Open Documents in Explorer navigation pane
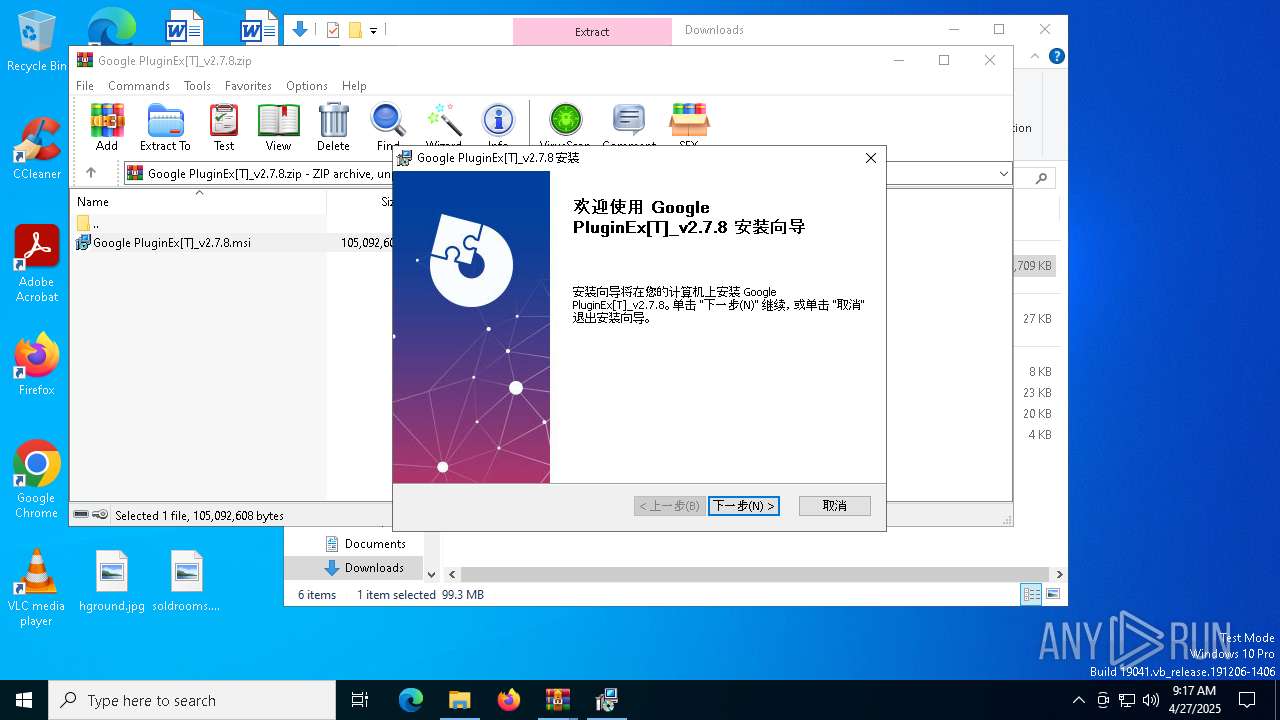The width and height of the screenshot is (1280, 720). [375, 544]
